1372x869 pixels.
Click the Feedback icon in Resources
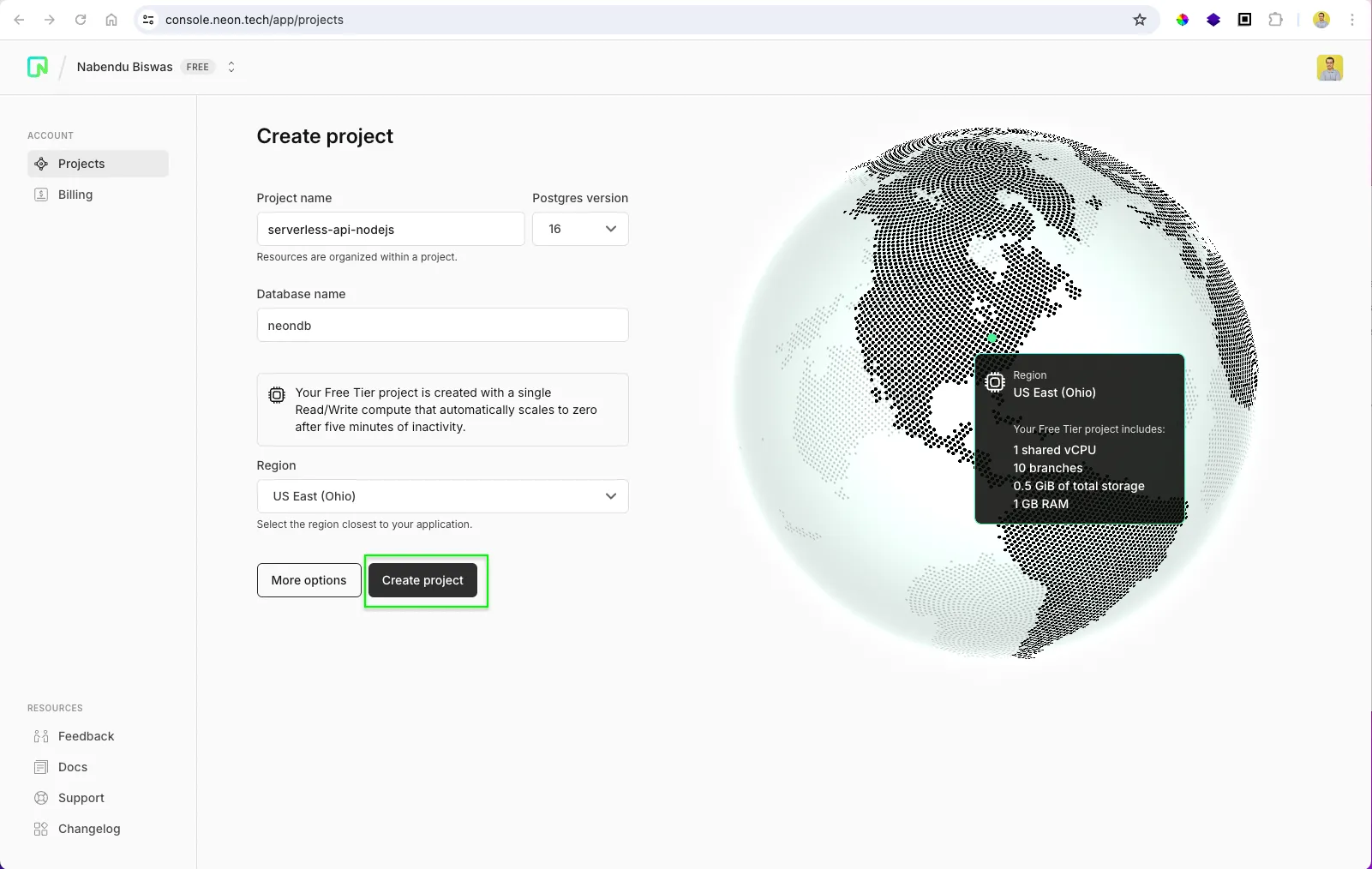(x=41, y=736)
